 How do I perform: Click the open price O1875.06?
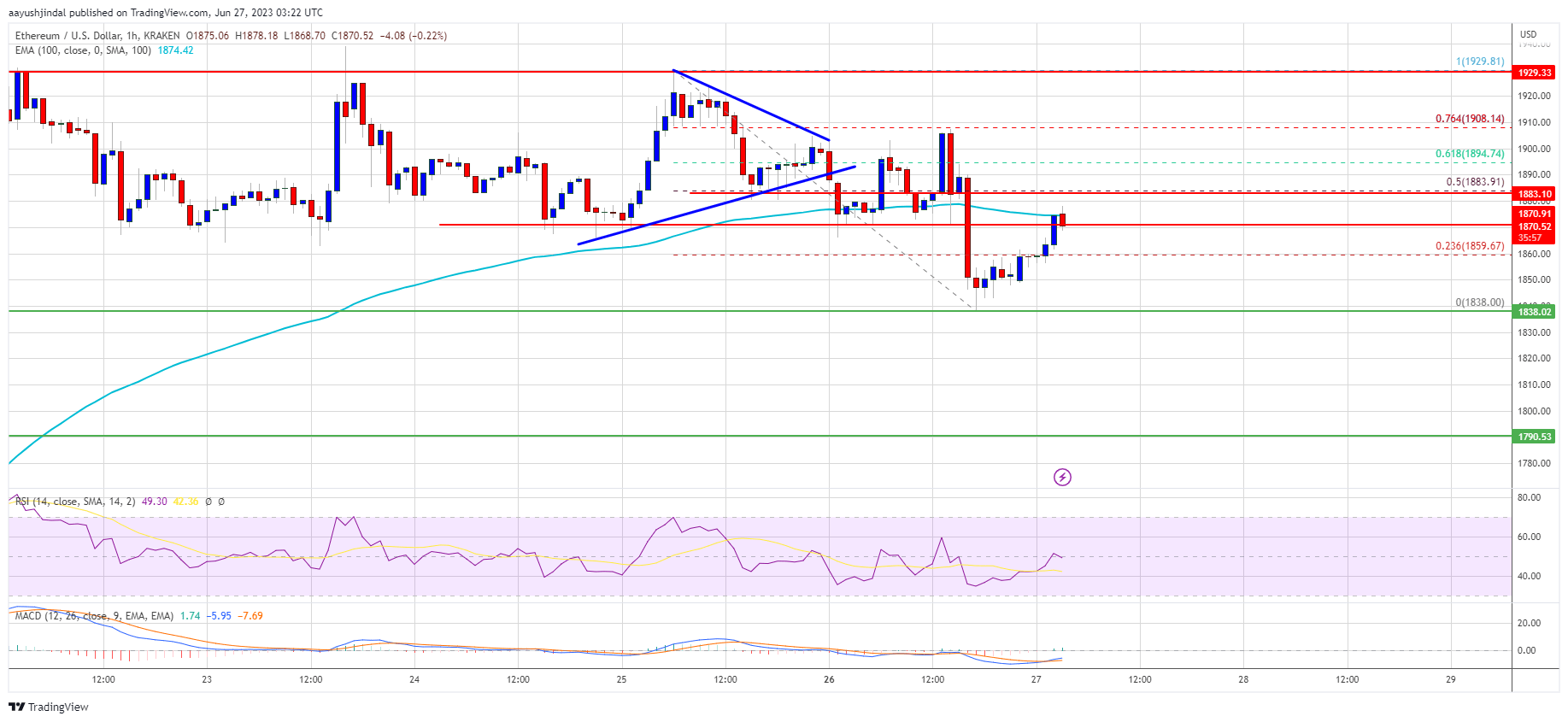click(x=208, y=36)
